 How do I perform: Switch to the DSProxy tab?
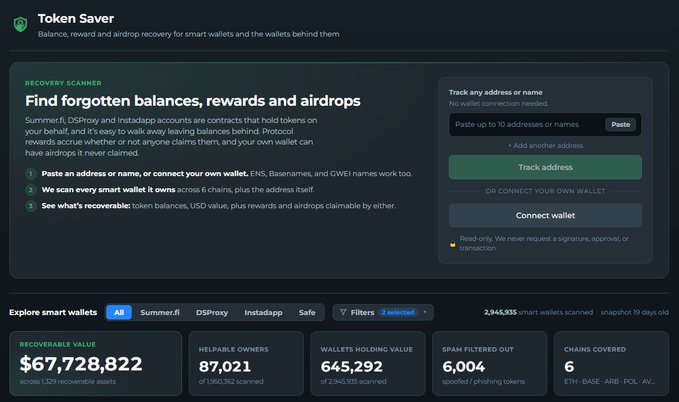212,312
